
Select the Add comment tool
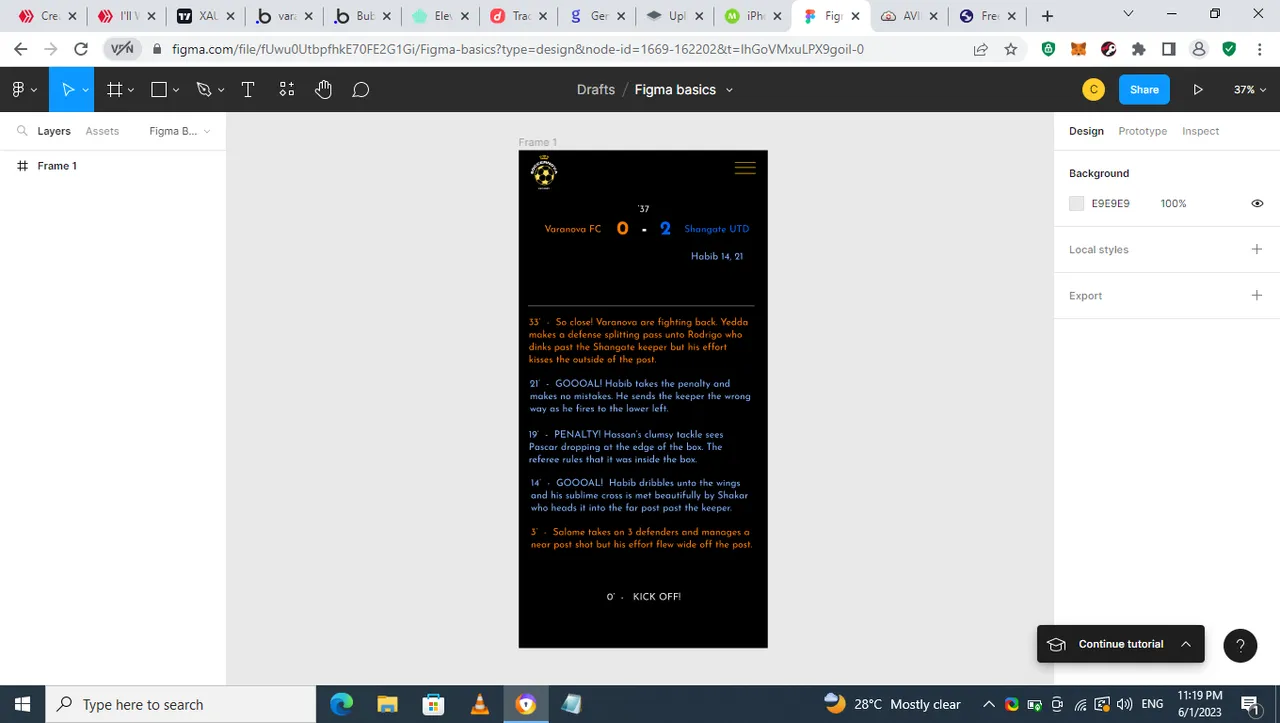tap(361, 89)
